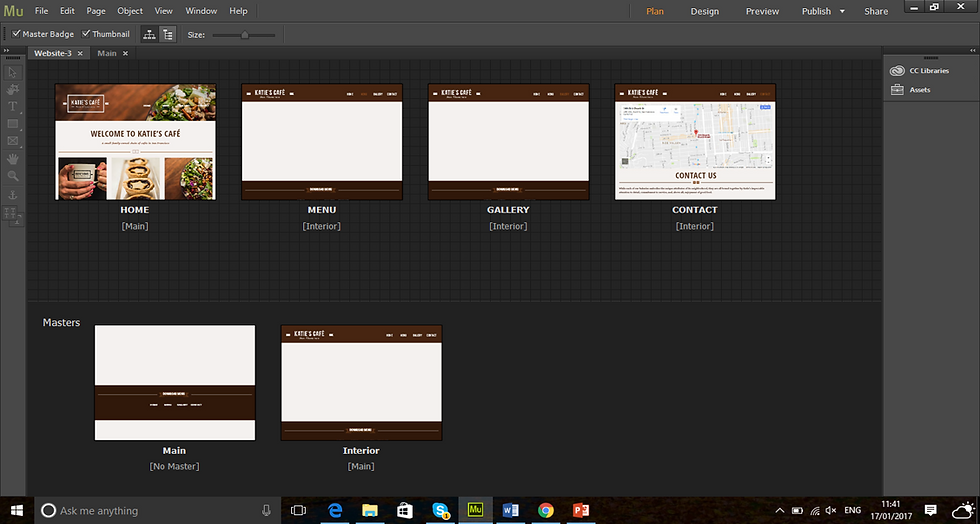980x524 pixels.
Task: Open the Edit menu
Action: pyautogui.click(x=67, y=11)
